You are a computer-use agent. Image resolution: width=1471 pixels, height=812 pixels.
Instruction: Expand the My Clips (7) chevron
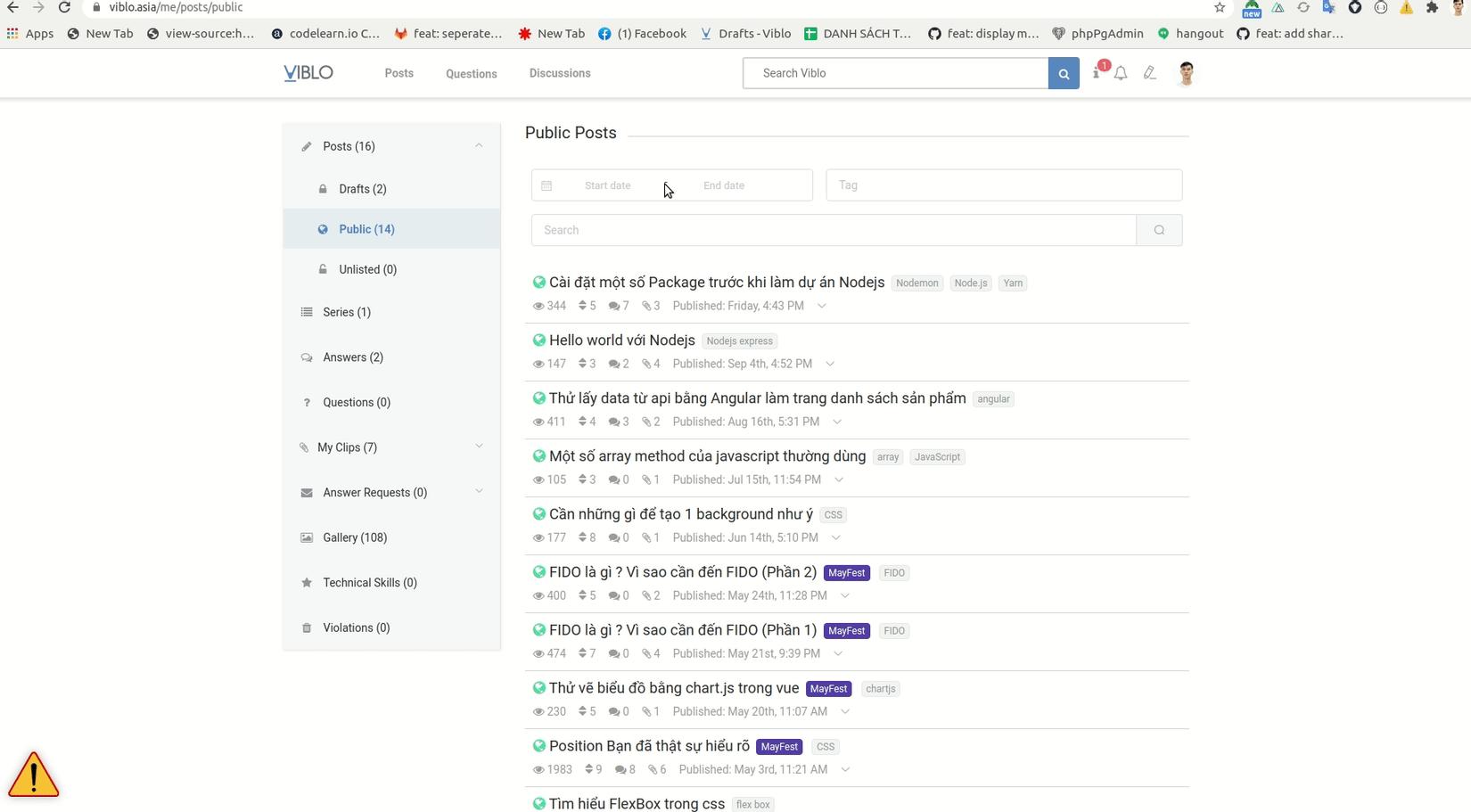pos(479,447)
